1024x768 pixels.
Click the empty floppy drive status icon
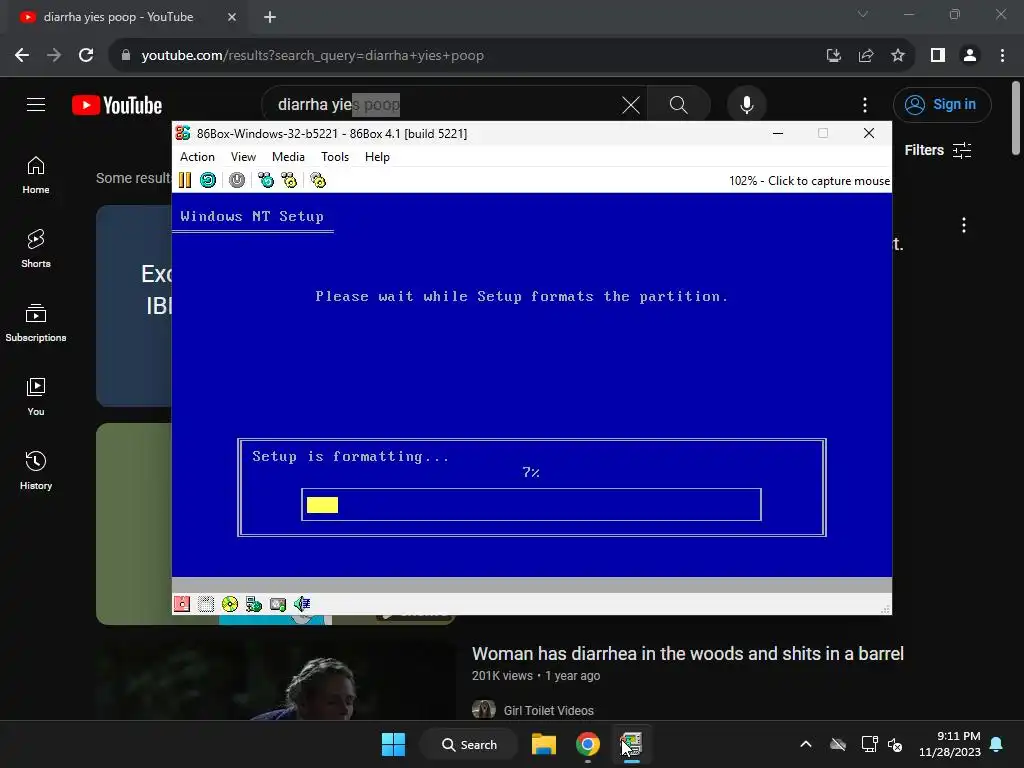coord(206,604)
